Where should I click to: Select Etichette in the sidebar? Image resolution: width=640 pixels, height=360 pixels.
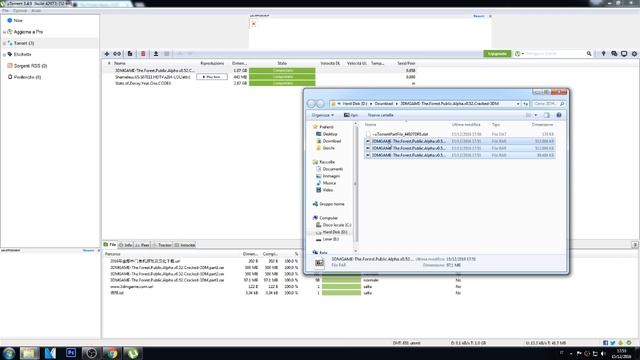click(22, 54)
